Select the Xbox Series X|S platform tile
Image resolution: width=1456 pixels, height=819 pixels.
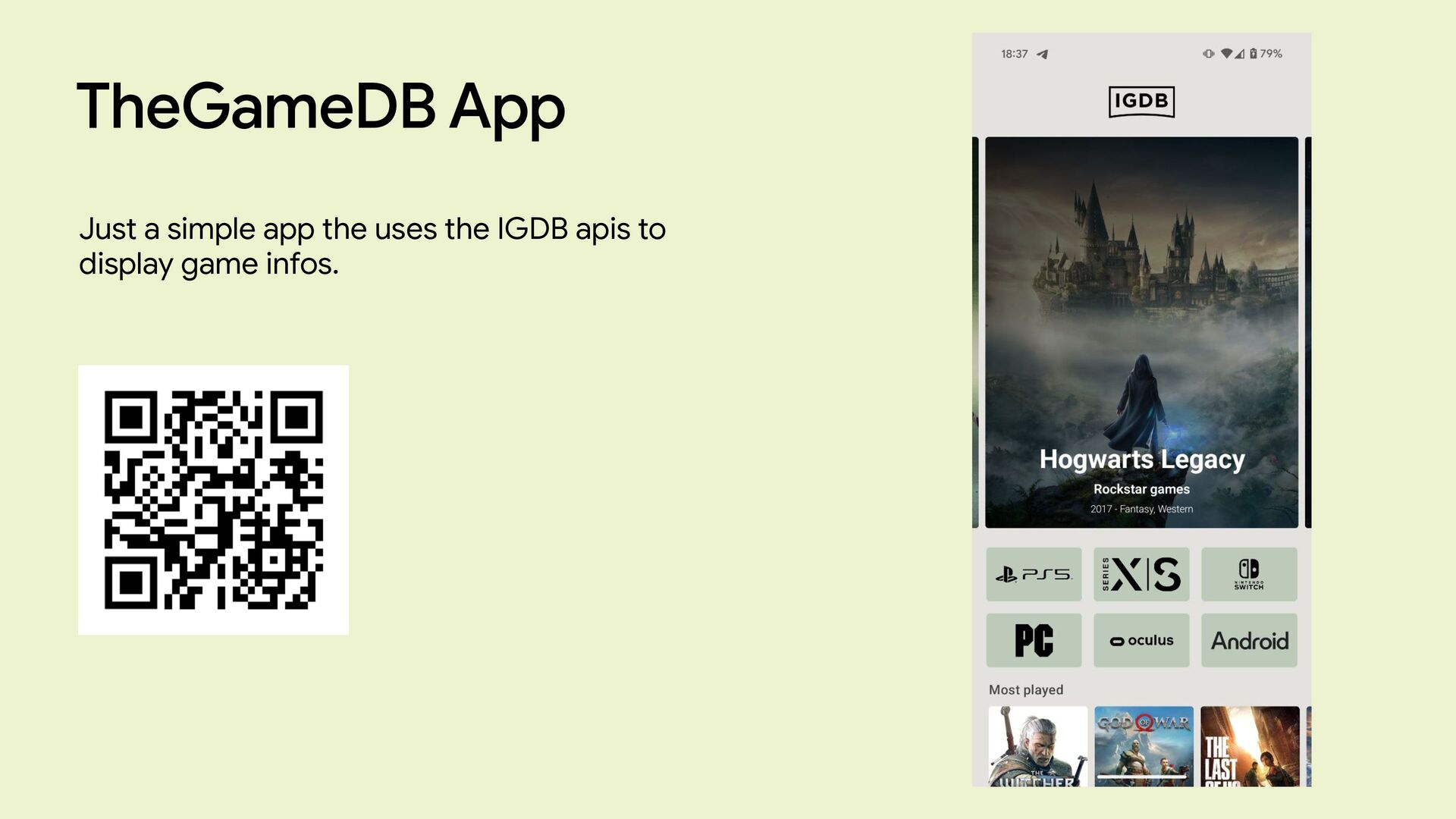point(1141,574)
